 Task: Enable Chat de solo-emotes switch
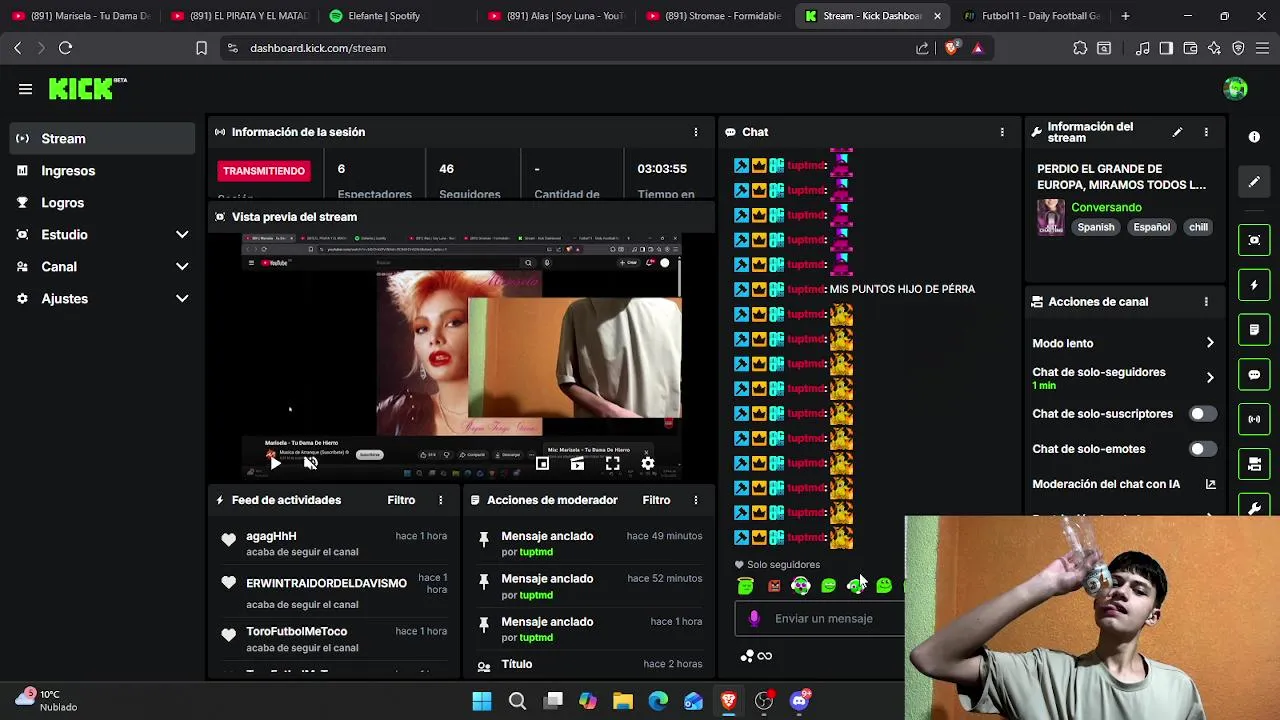click(x=1202, y=449)
